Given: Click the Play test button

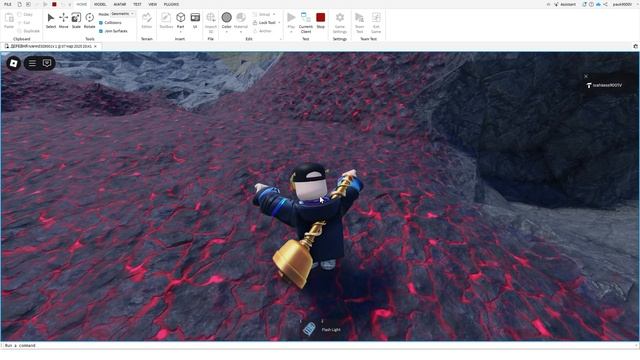Looking at the screenshot, I should pyautogui.click(x=291, y=18).
